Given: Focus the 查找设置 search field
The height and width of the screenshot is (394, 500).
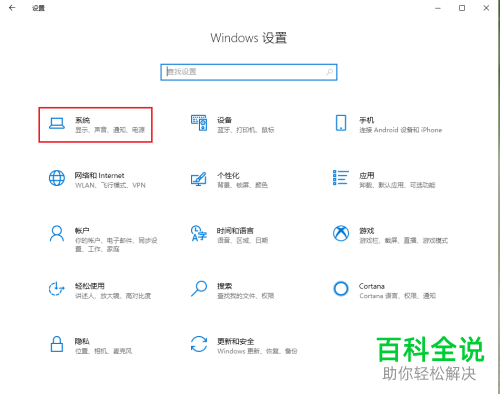Looking at the screenshot, I should [x=249, y=72].
